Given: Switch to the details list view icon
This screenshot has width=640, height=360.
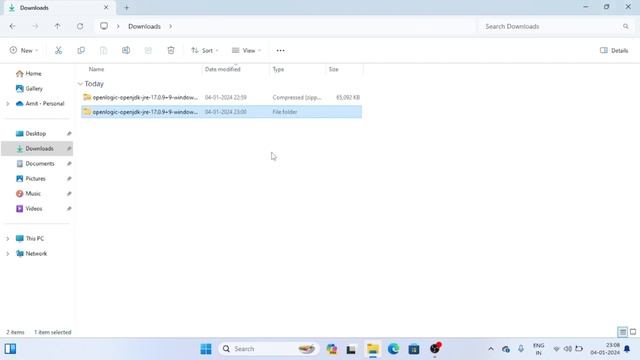Looking at the screenshot, I should click(x=622, y=332).
